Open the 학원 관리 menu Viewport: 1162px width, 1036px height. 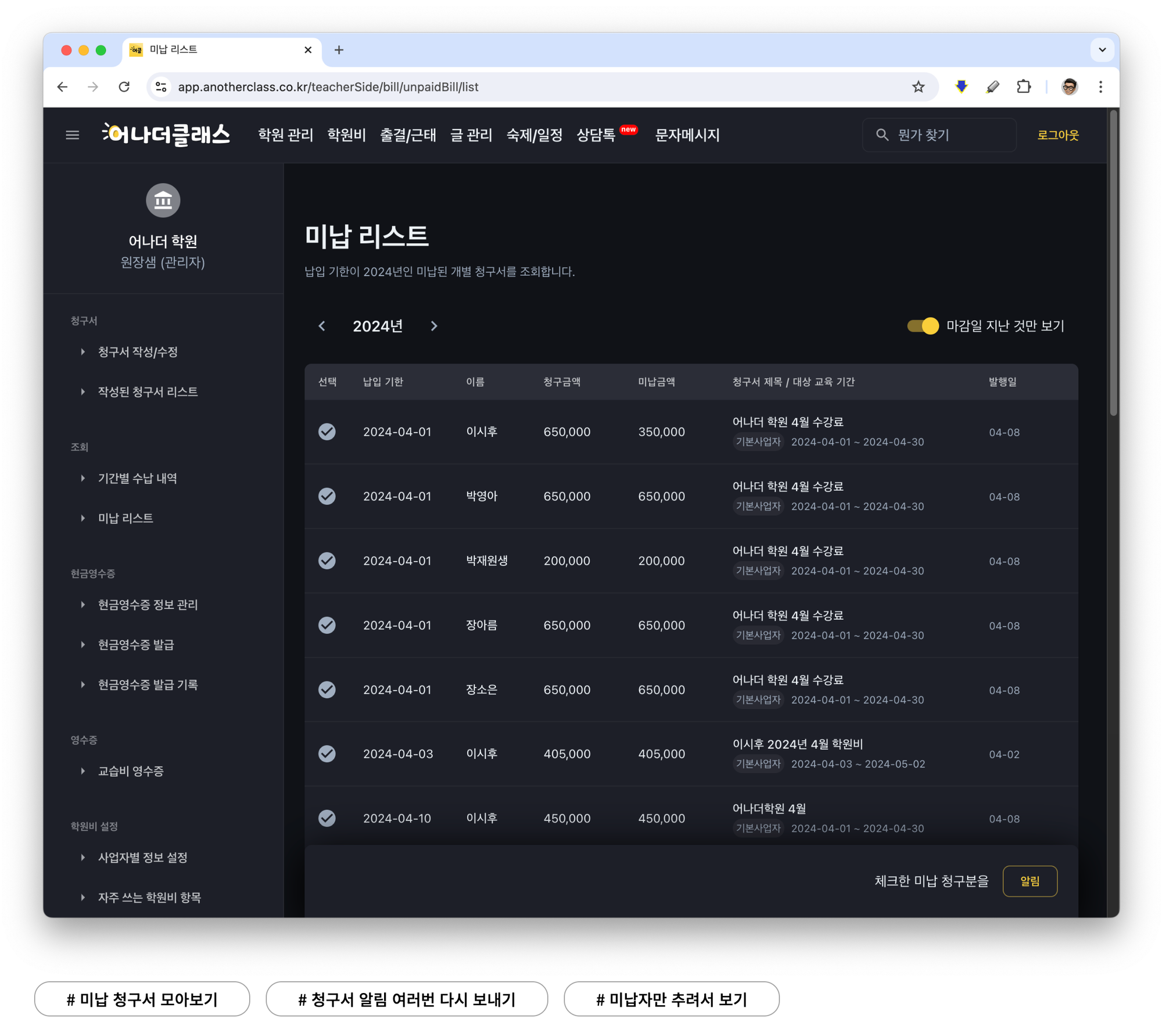click(285, 135)
